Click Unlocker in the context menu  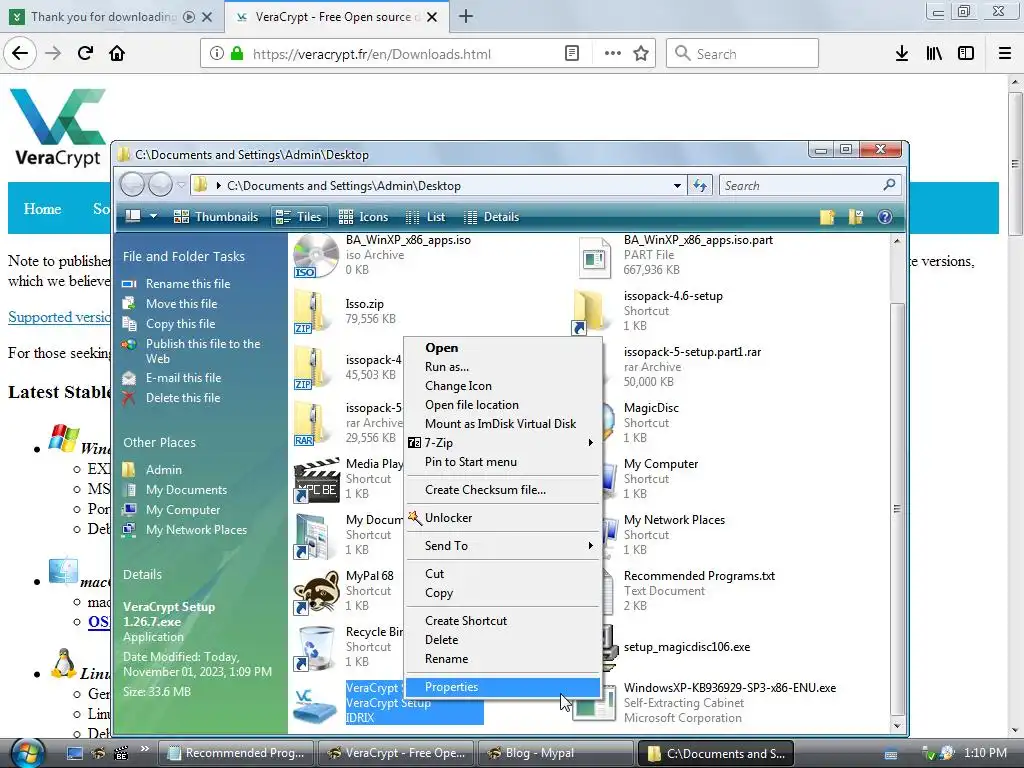[502, 518]
